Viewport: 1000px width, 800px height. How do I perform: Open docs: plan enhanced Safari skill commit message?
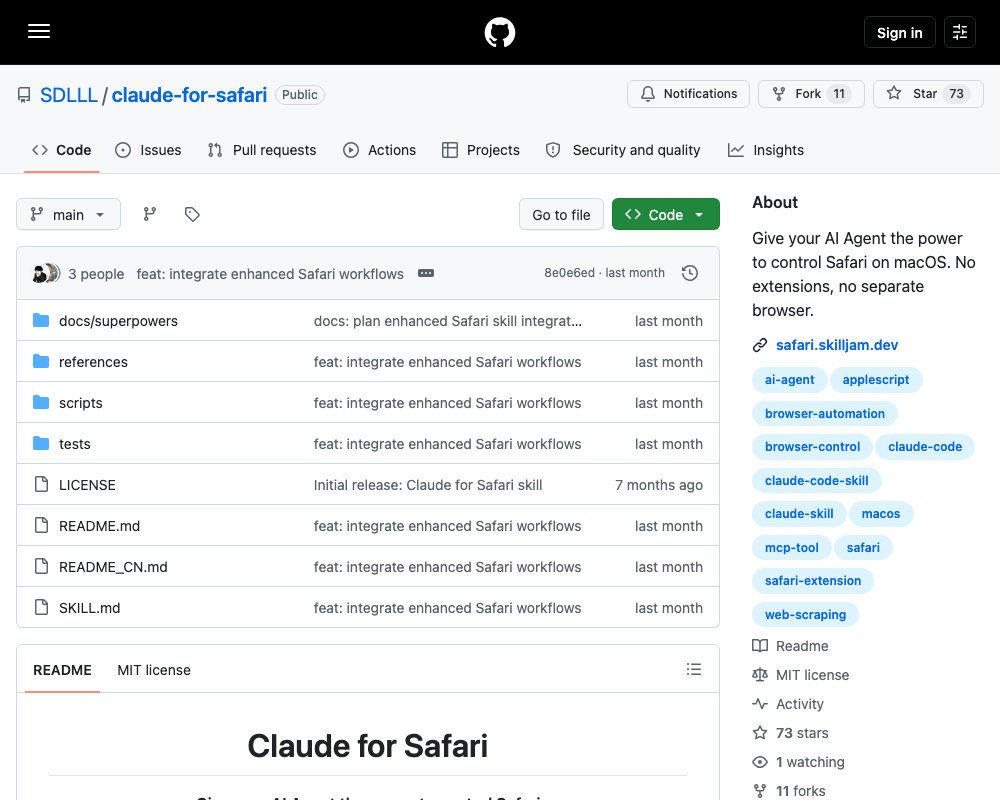(448, 321)
